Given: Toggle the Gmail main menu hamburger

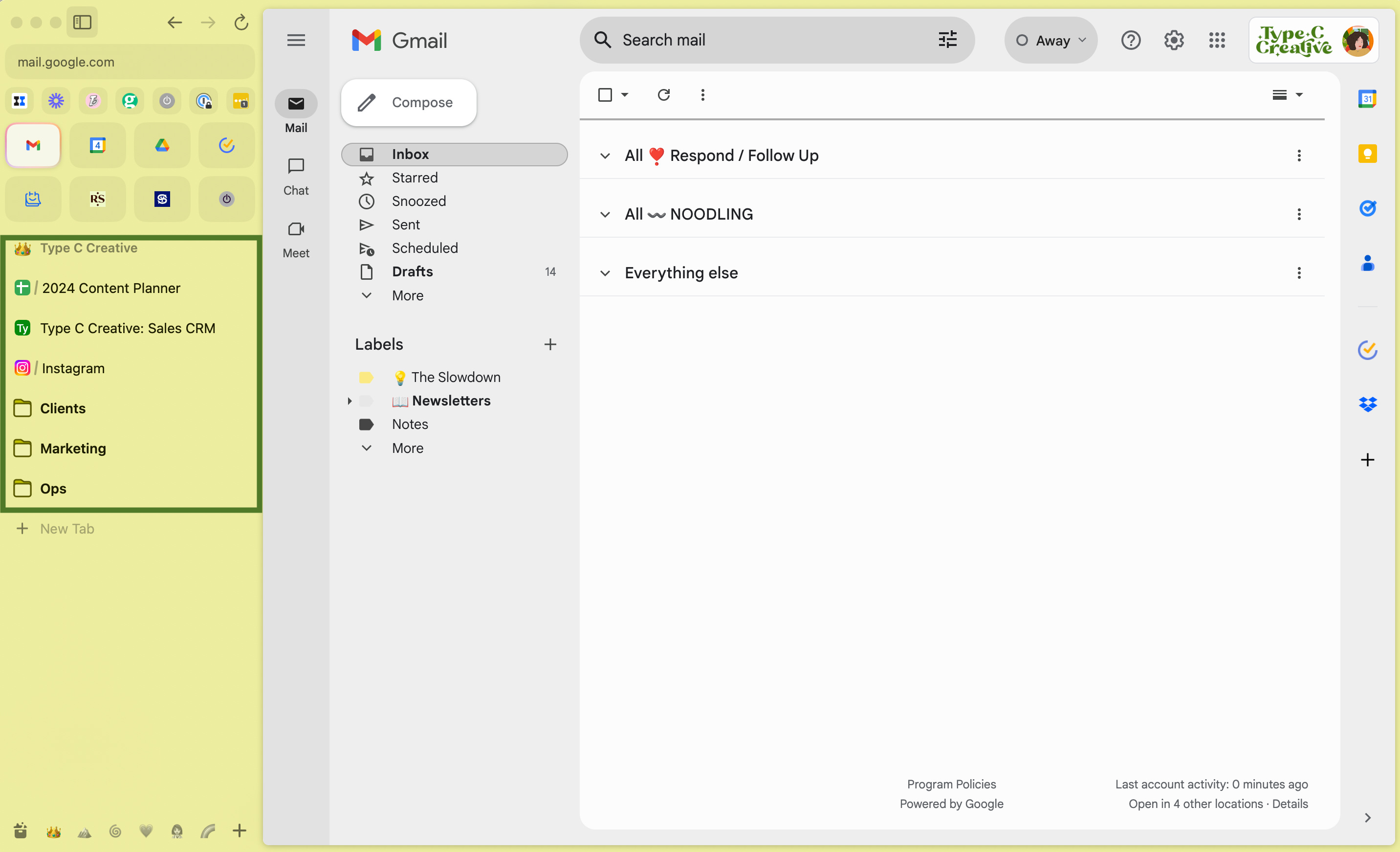Looking at the screenshot, I should tap(296, 41).
